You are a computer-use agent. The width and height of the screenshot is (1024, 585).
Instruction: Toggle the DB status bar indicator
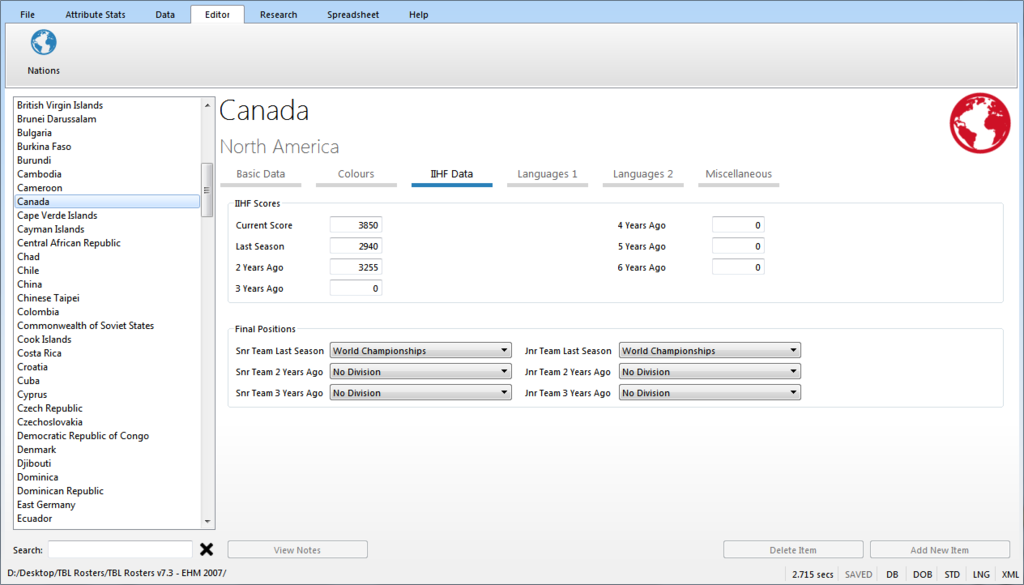(892, 575)
